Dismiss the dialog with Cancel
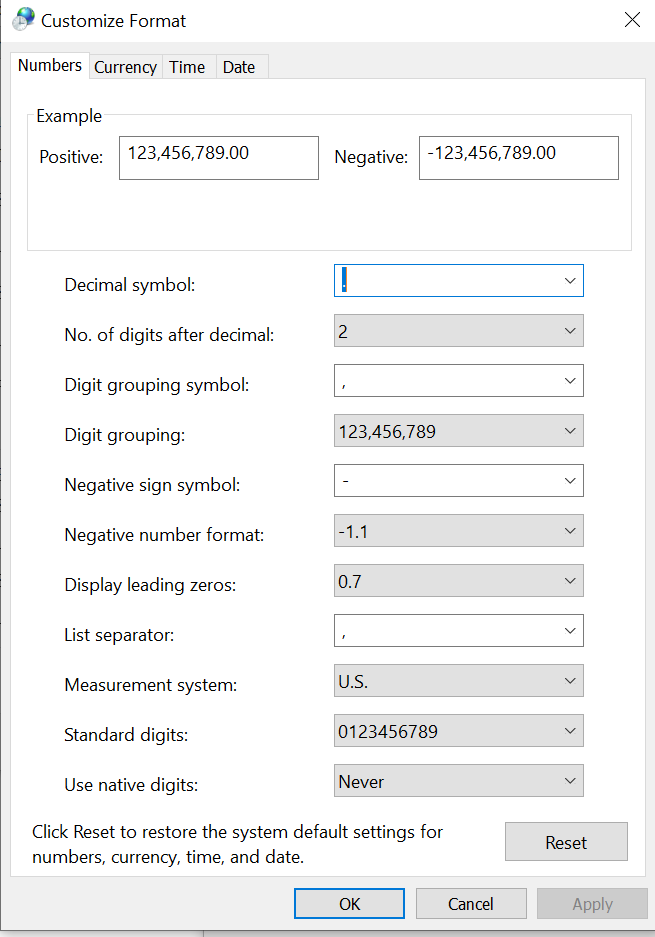 [x=470, y=903]
